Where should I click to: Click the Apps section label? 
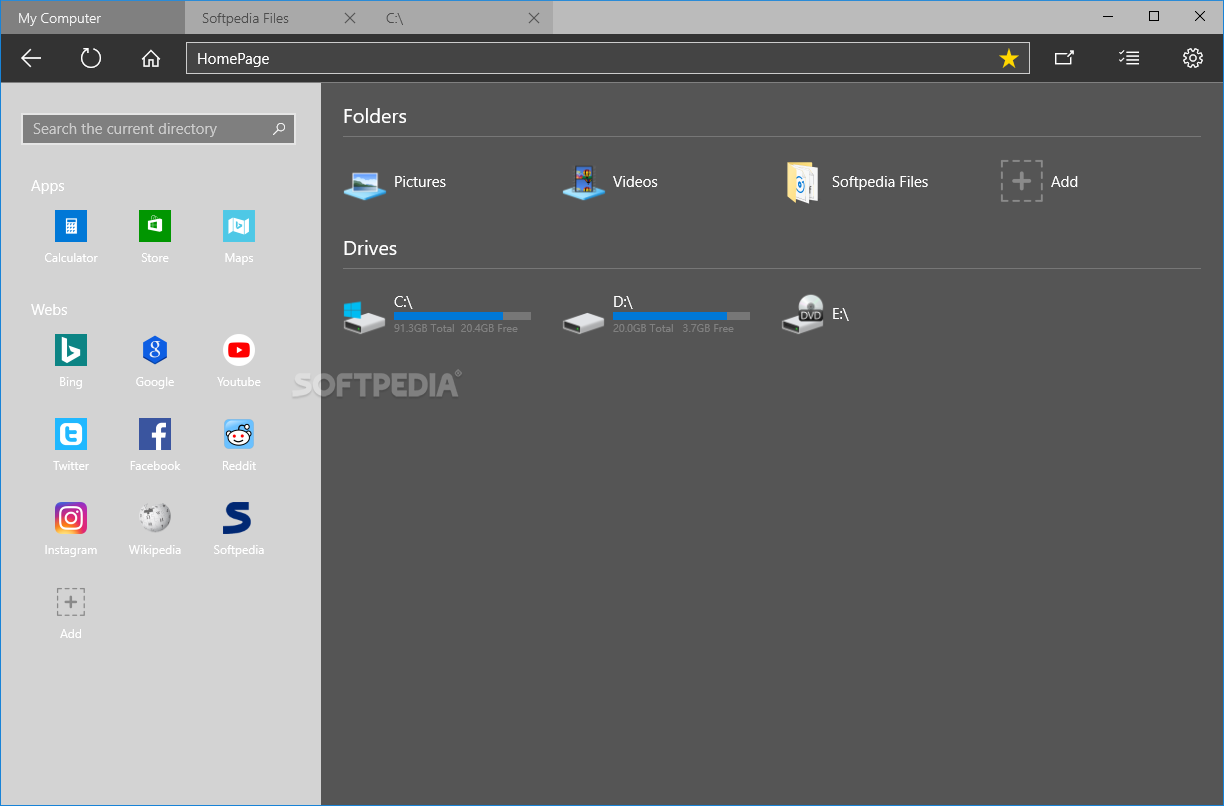point(48,186)
